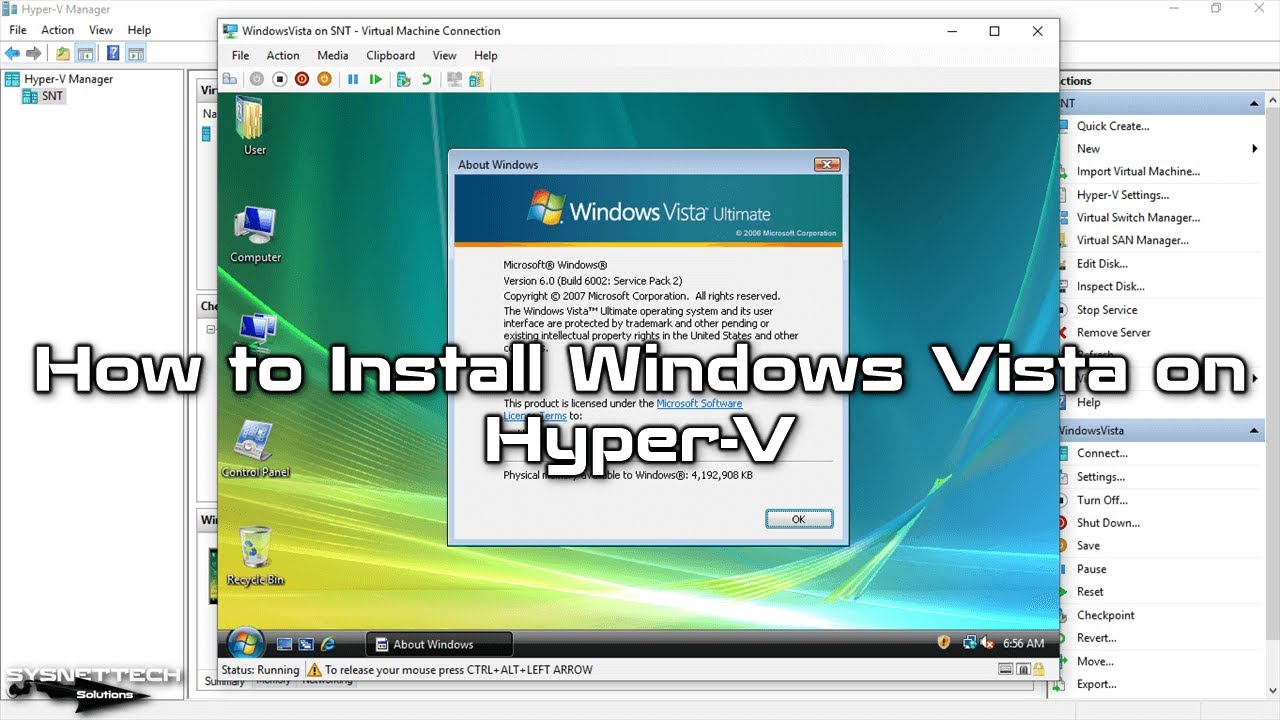Toggle Show/Hide Console Tree toolbar icon
This screenshot has height=720, width=1280.
86,53
